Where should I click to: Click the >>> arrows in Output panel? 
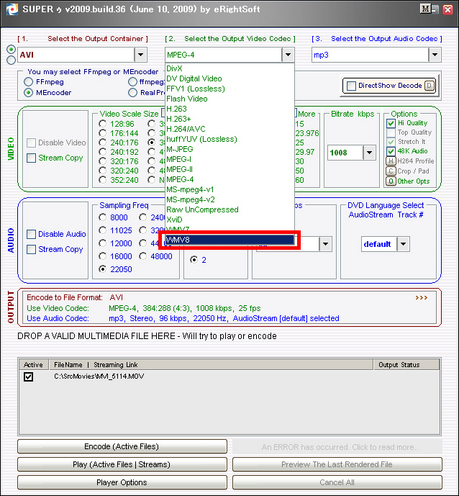pyautogui.click(x=421, y=298)
